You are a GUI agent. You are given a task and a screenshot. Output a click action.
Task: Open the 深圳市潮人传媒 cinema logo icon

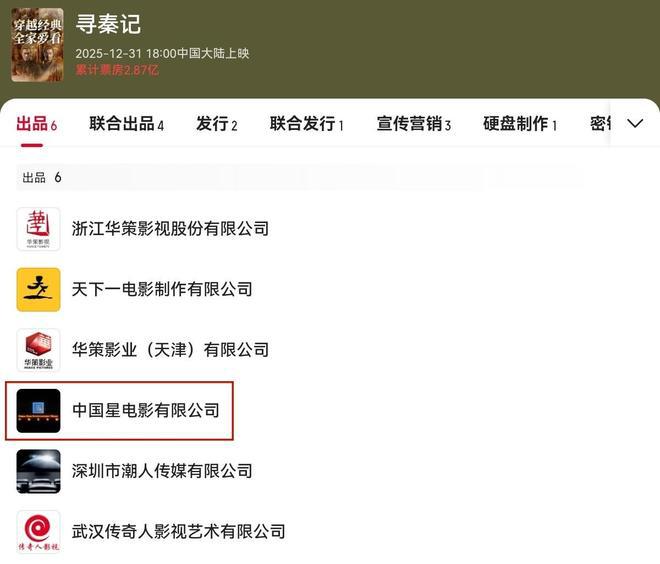[x=38, y=471]
